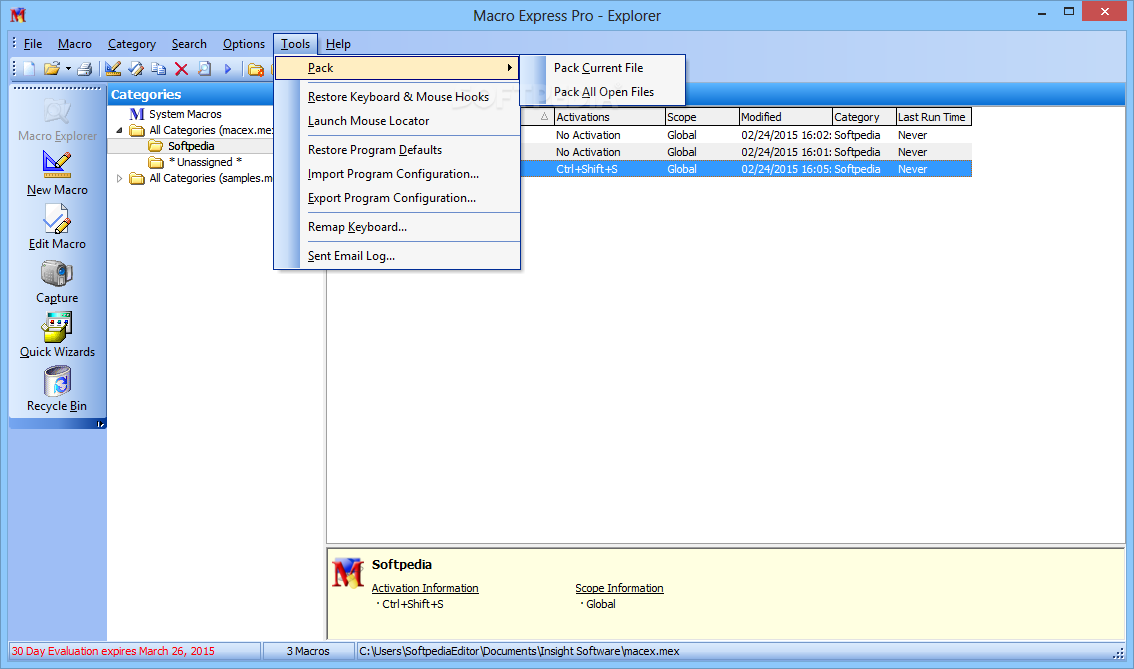Choose Pack All Open Files

coord(602,92)
